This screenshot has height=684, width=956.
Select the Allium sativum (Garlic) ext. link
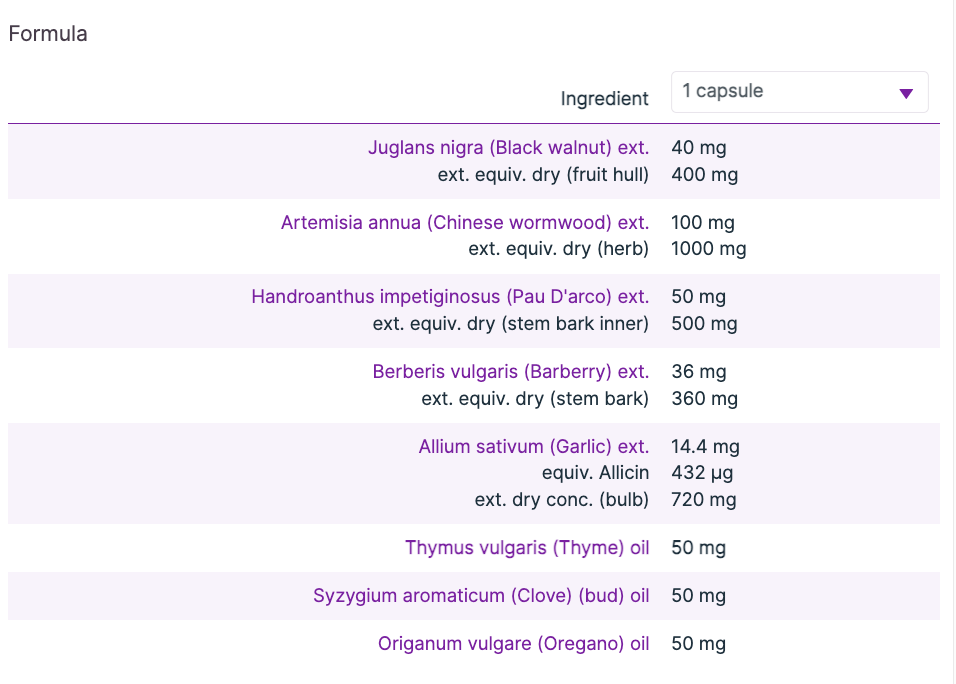tap(533, 447)
